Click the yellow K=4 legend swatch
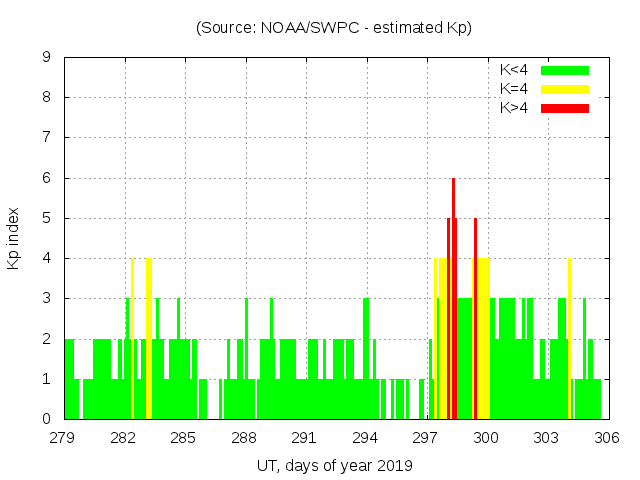Screen dimensions: 640x480 coord(565,89)
